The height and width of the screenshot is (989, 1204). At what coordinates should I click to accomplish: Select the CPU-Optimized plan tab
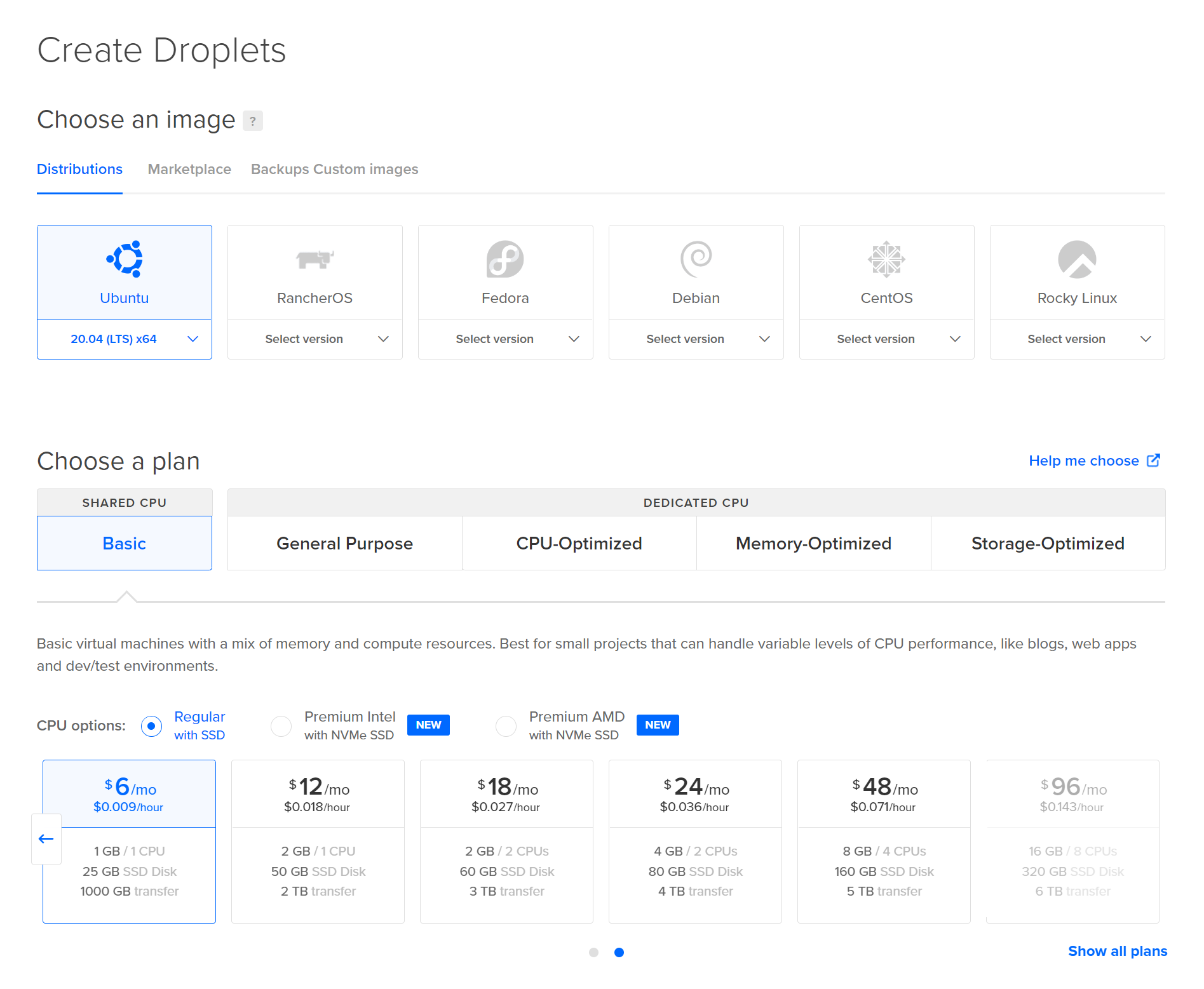[579, 543]
